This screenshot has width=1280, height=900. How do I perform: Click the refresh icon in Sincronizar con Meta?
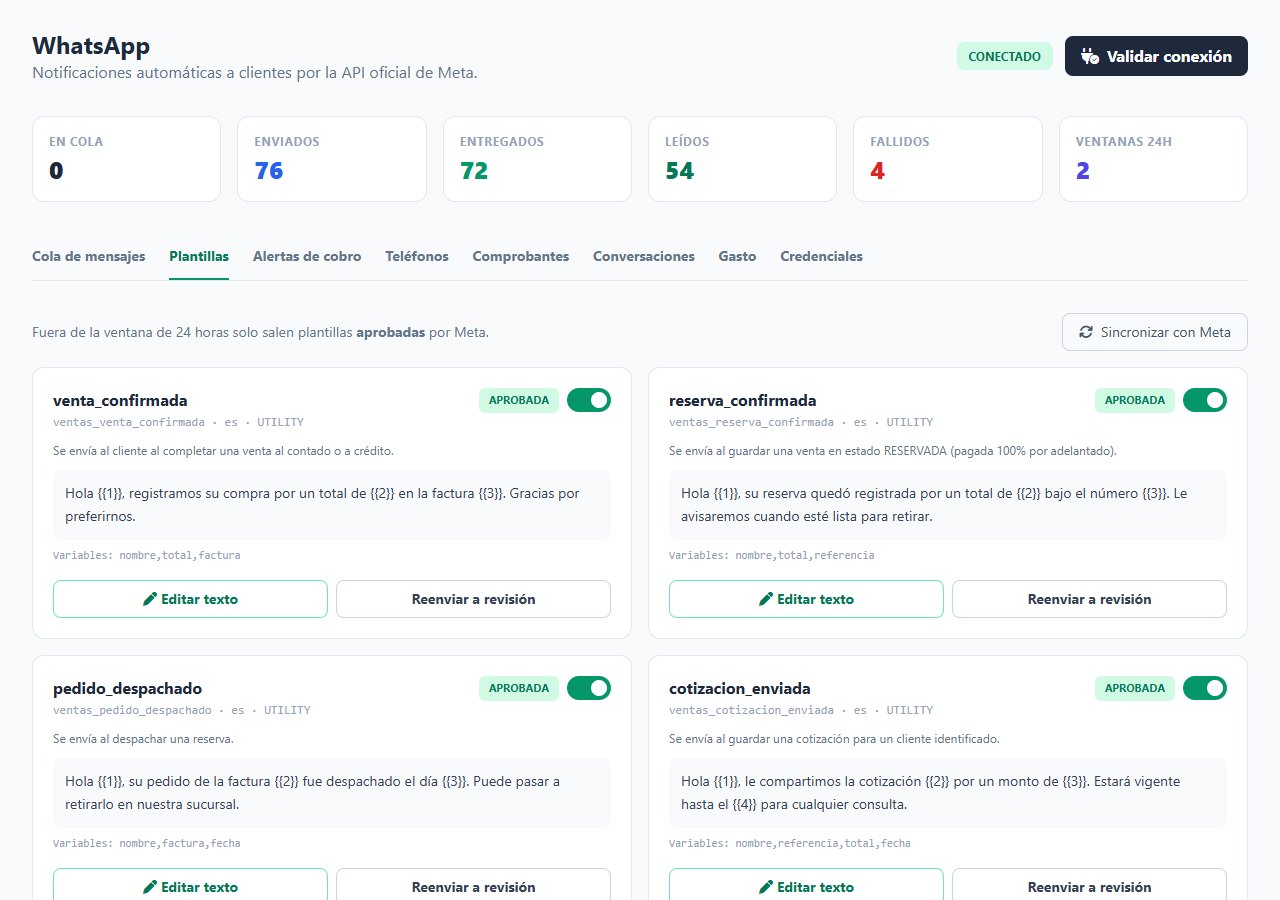(1086, 332)
